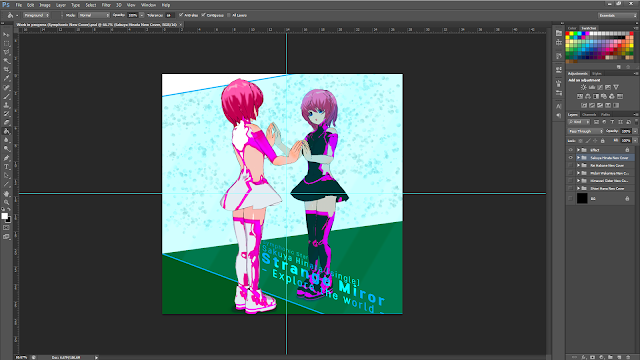
Task: Click the foreground color swatch
Action: pyautogui.click(x=4, y=216)
